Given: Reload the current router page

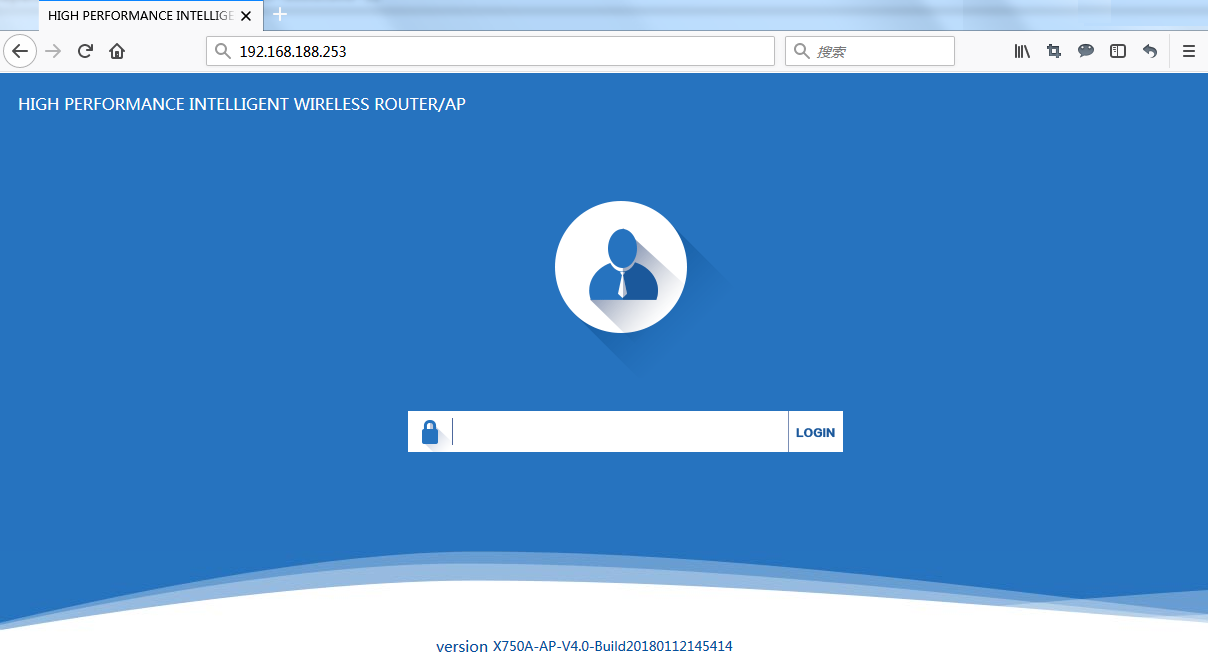Looking at the screenshot, I should 86,51.
